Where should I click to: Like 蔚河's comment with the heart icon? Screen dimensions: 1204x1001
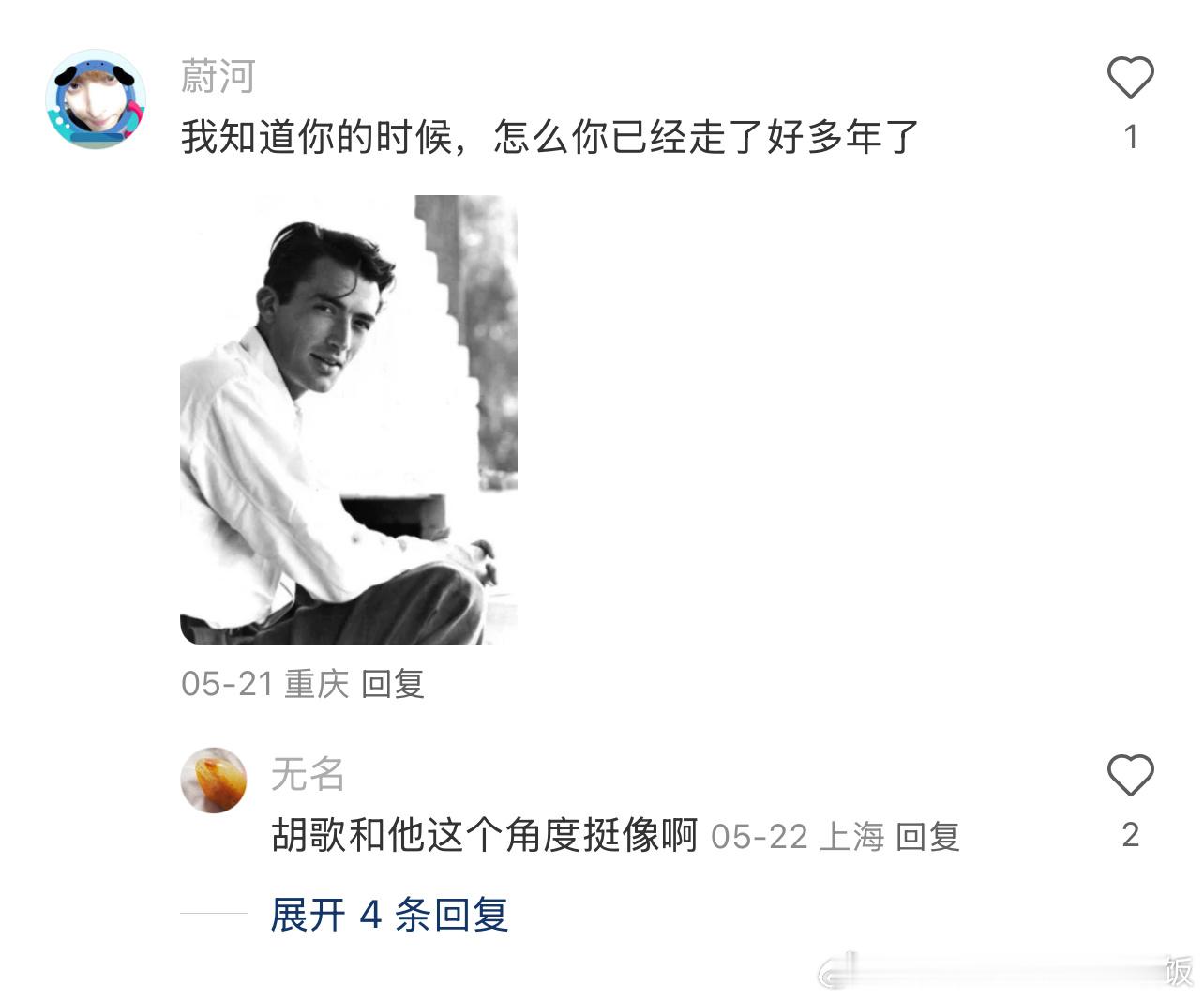pos(1130,77)
